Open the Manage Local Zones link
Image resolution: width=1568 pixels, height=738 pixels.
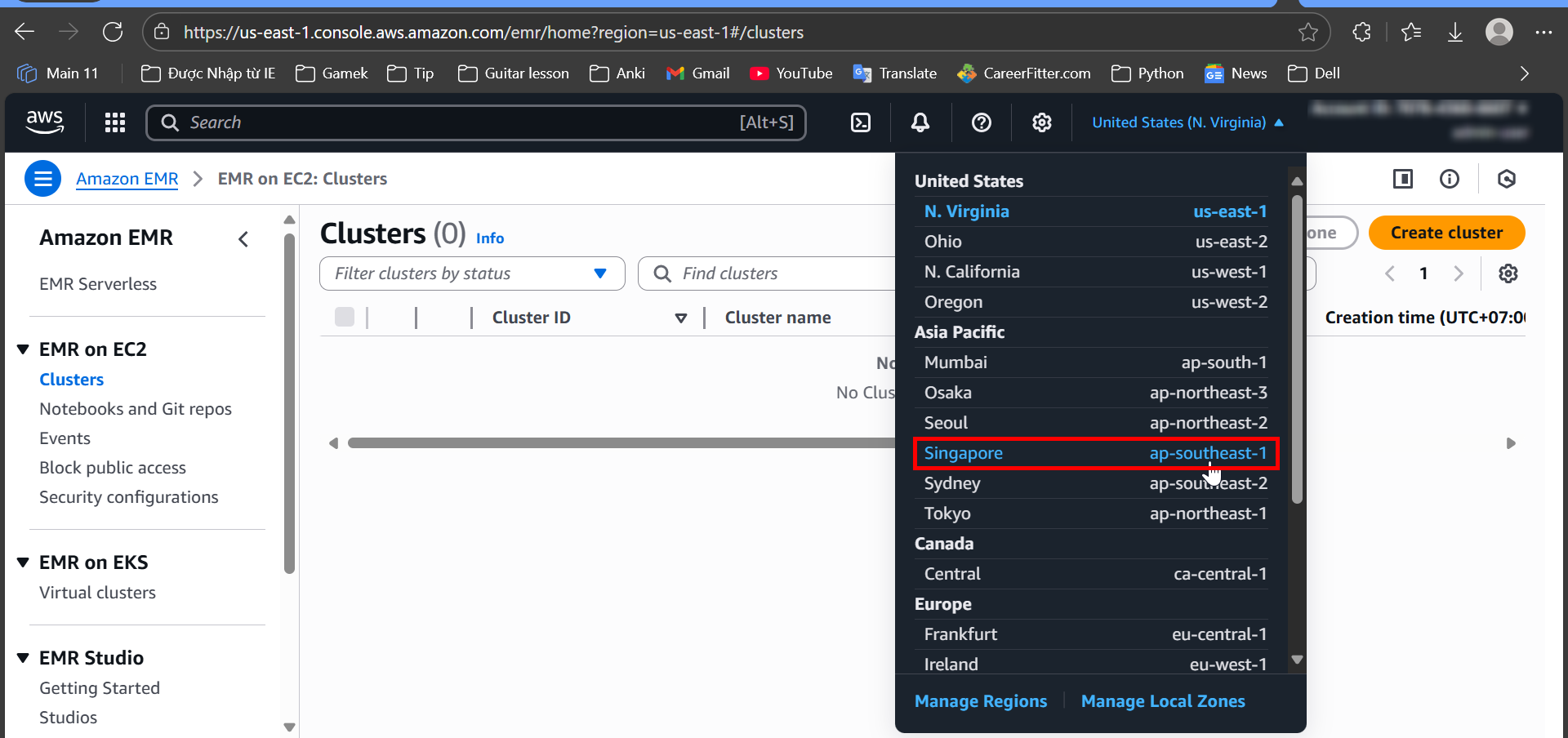pyautogui.click(x=1163, y=700)
